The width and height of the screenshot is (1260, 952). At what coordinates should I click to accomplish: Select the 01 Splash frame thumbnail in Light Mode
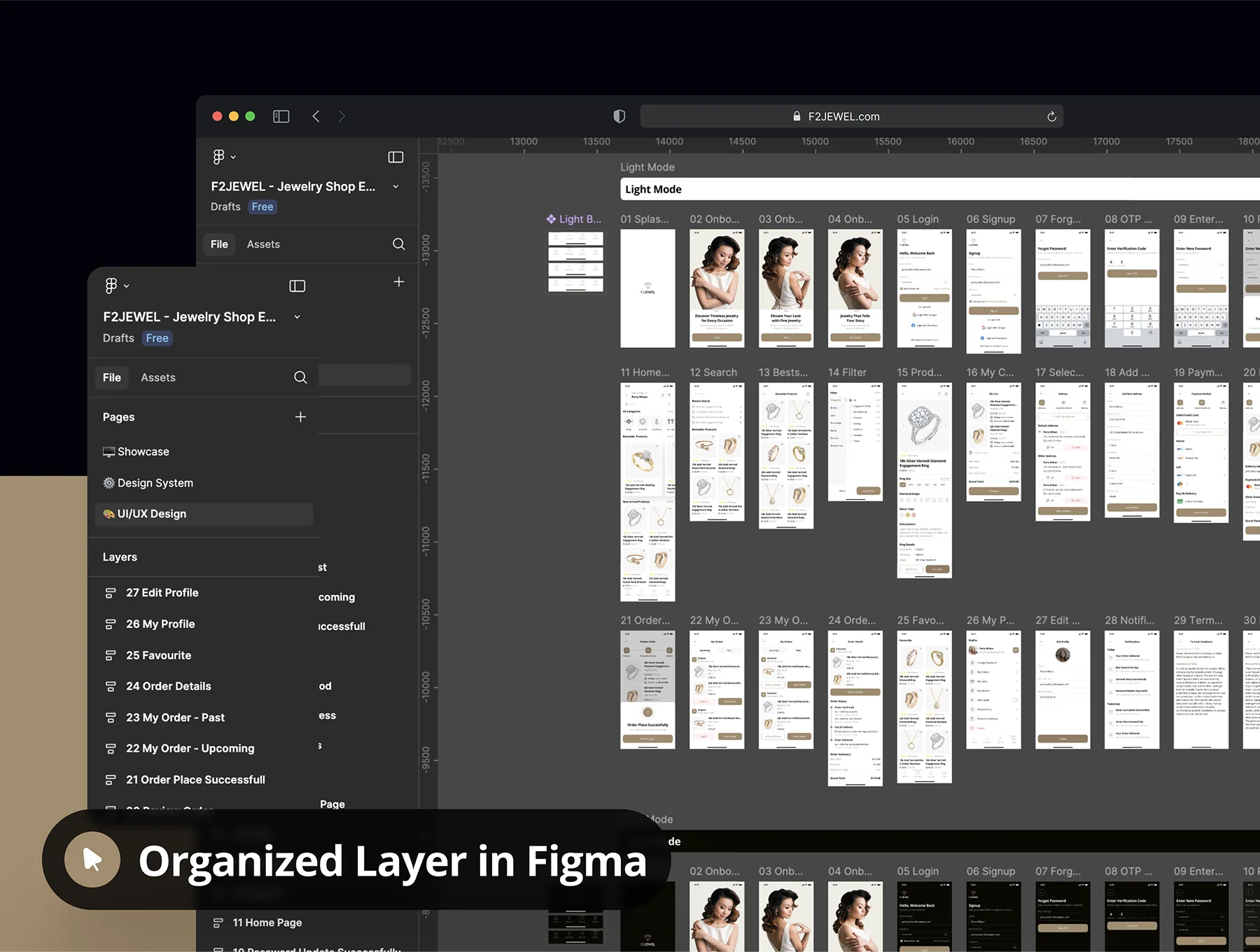647,288
